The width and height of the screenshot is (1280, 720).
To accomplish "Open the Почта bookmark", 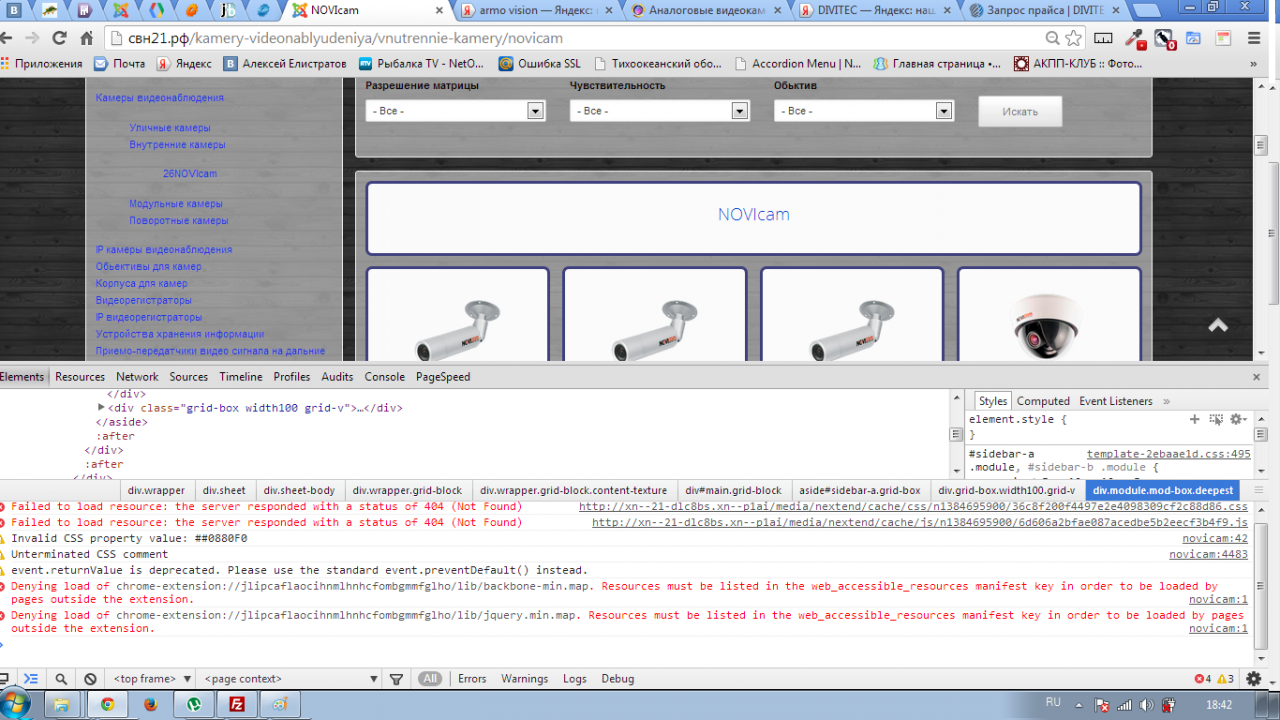I will 120,64.
